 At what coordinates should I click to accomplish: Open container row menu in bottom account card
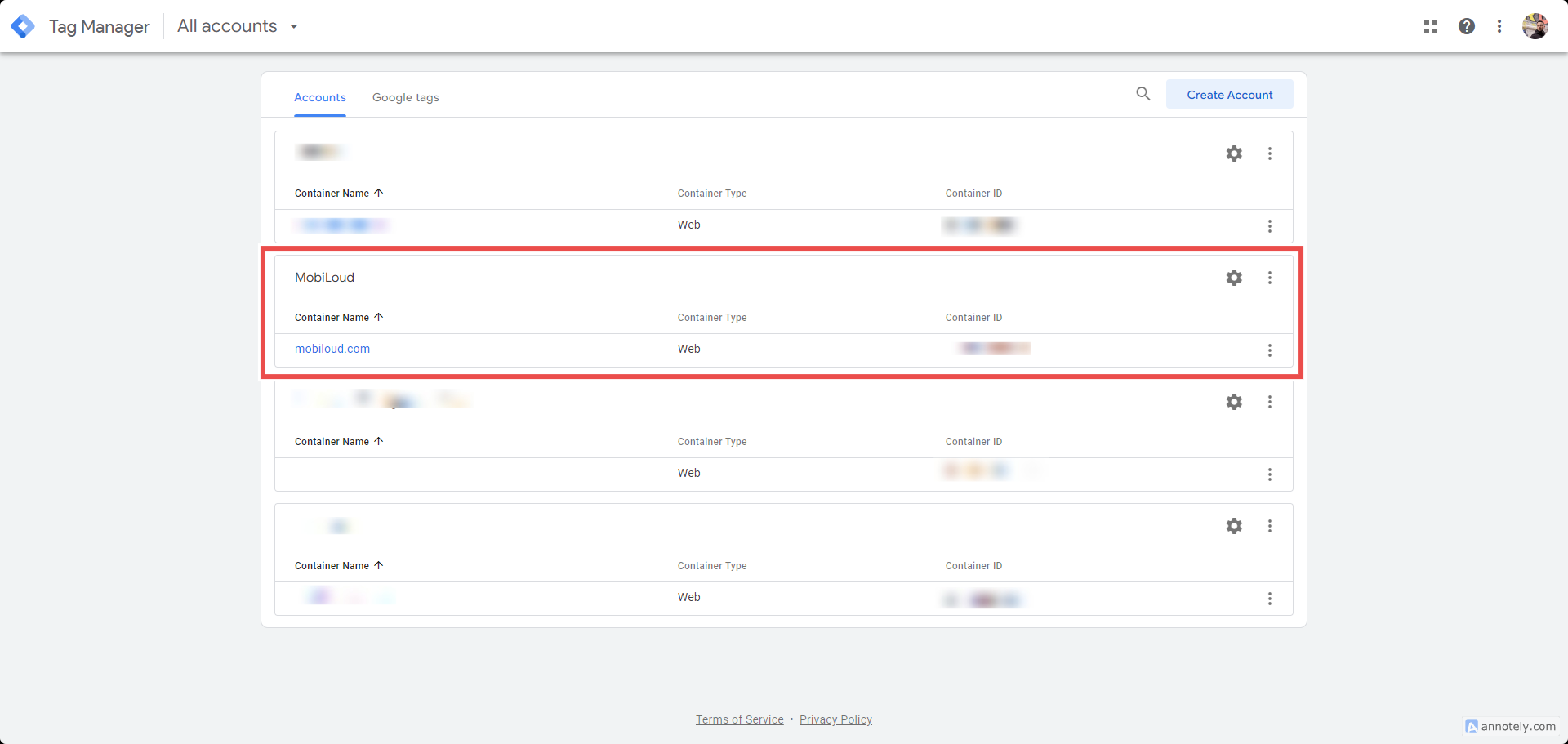click(x=1270, y=599)
